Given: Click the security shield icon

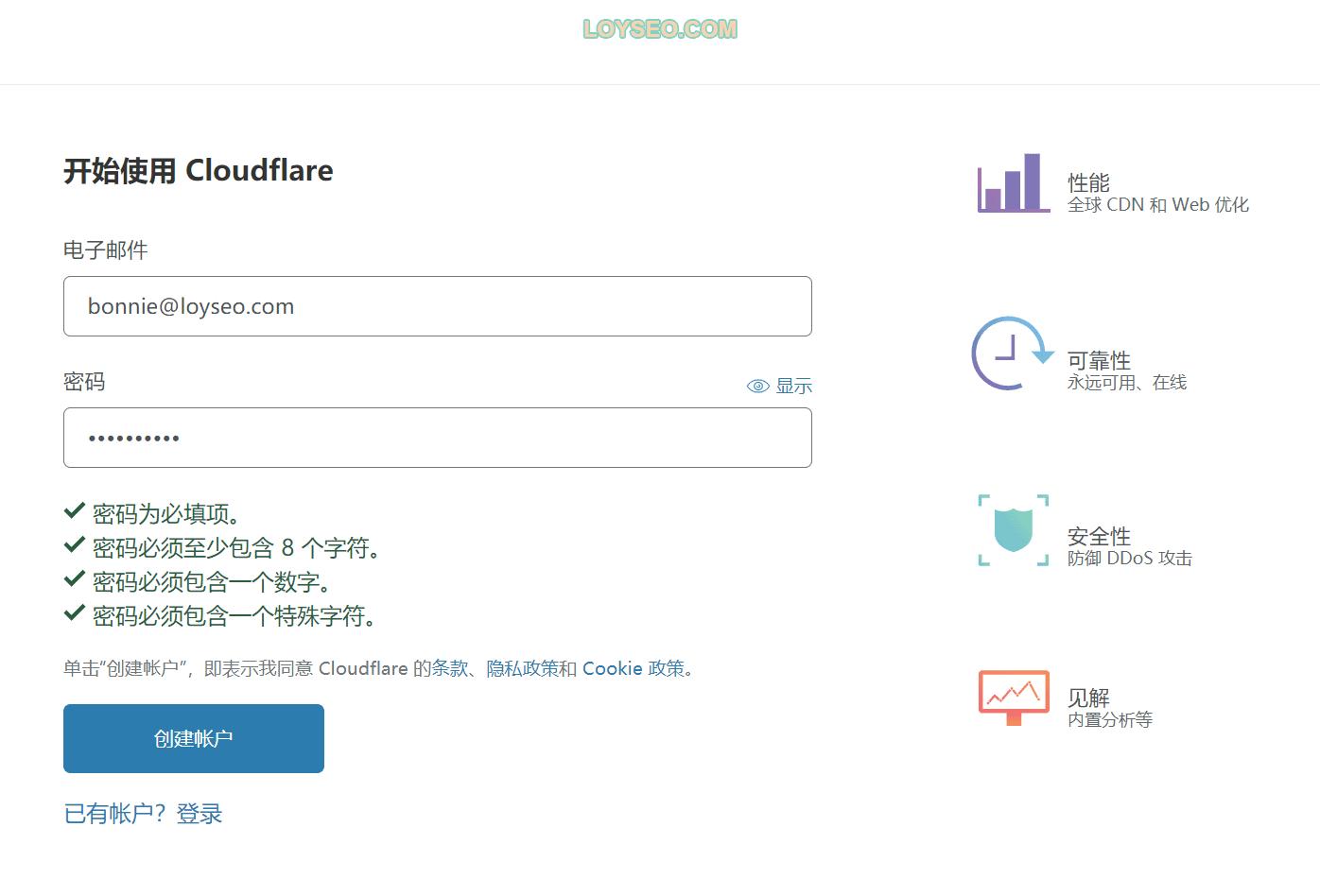Looking at the screenshot, I should 1012,531.
